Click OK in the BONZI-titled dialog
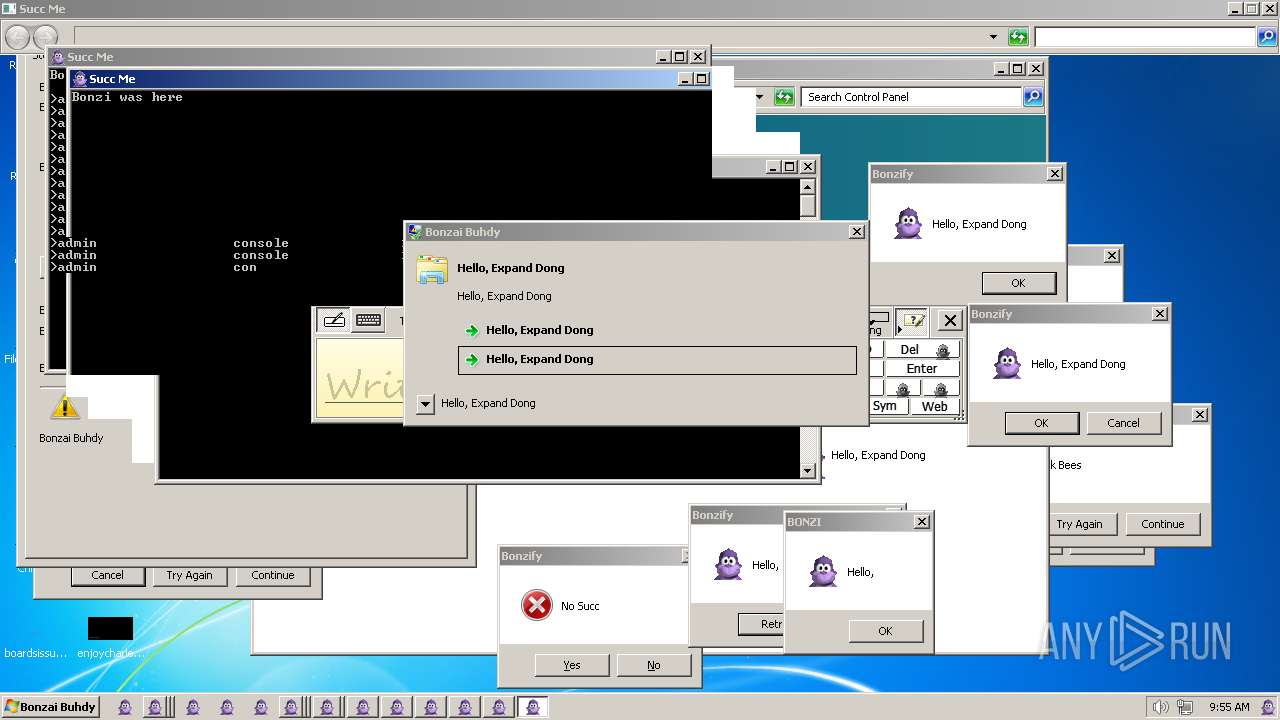This screenshot has width=1280, height=720. tap(885, 631)
